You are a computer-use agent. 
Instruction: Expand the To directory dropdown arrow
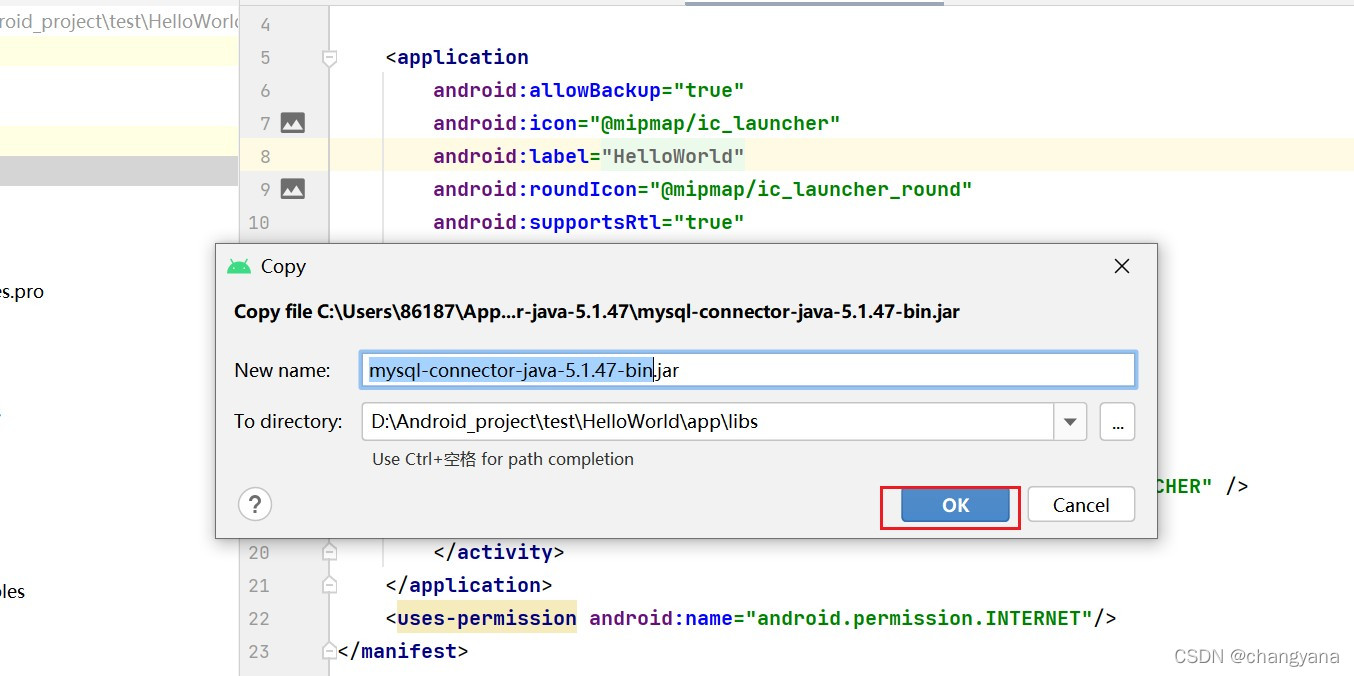click(1070, 422)
